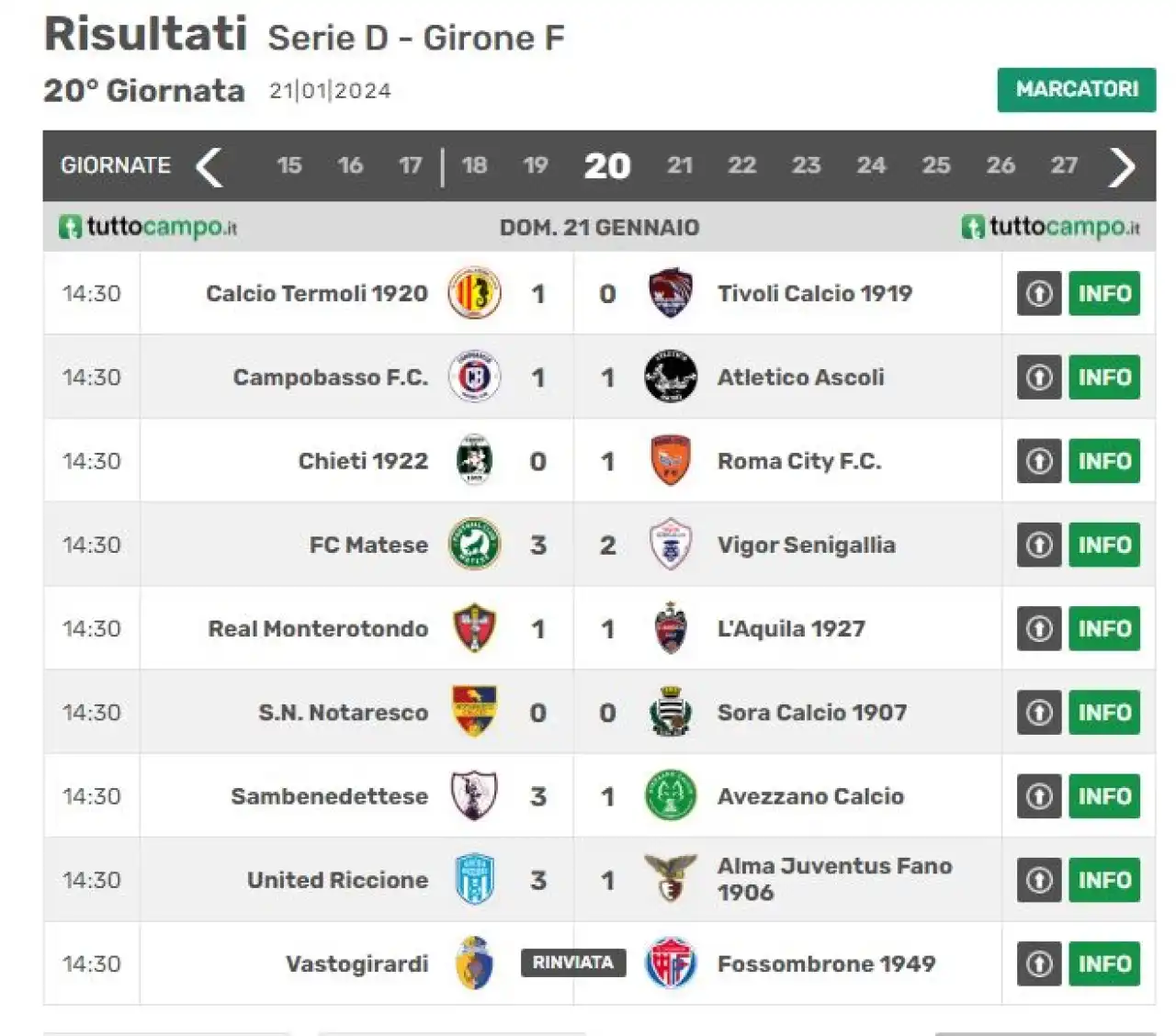Click the Calcio Termoli 1920 team crest
This screenshot has height=1036, width=1176.
point(474,293)
